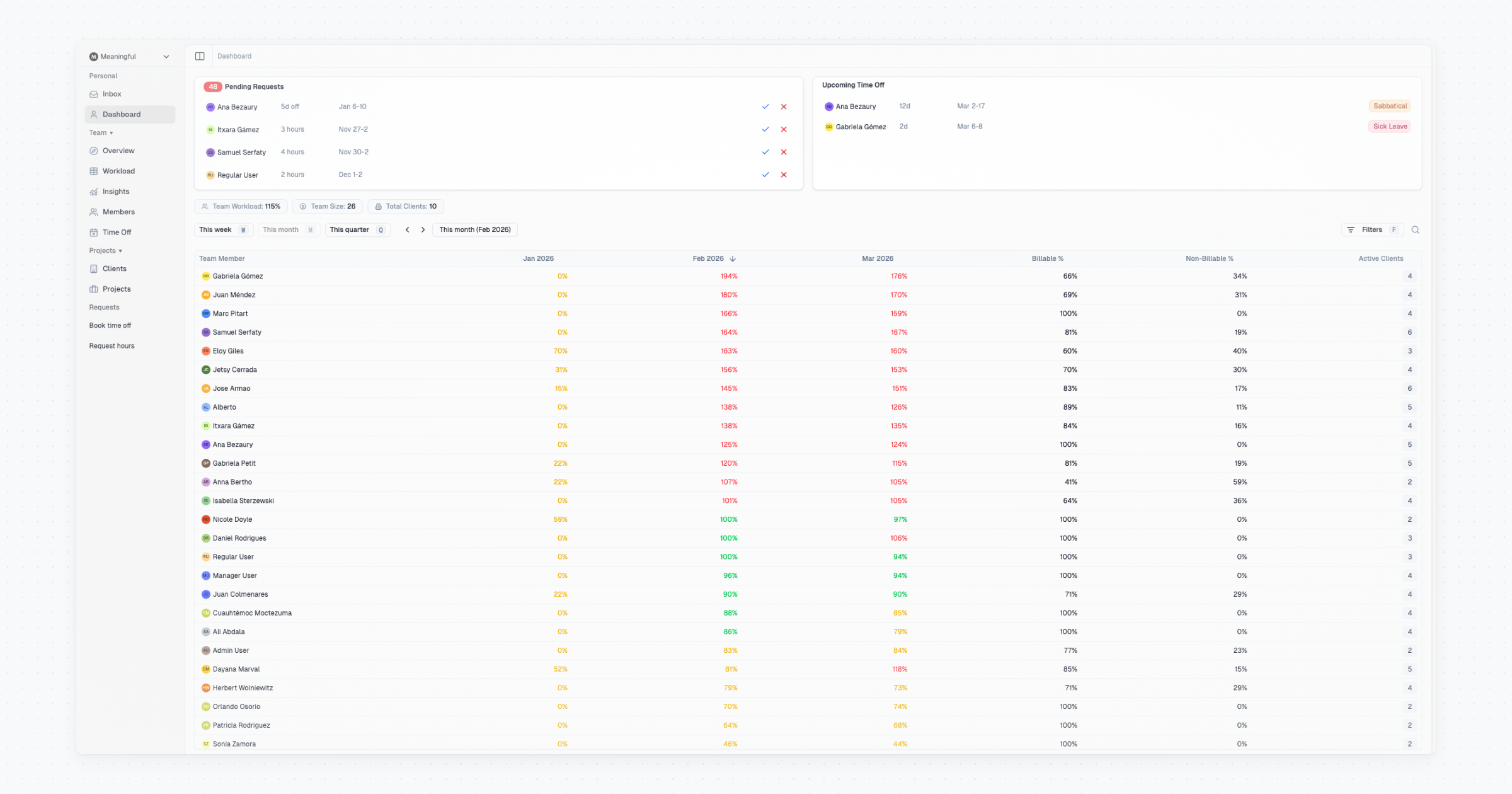This screenshot has height=794, width=1512.
Task: Click the search magnifier icon
Action: pos(1415,230)
